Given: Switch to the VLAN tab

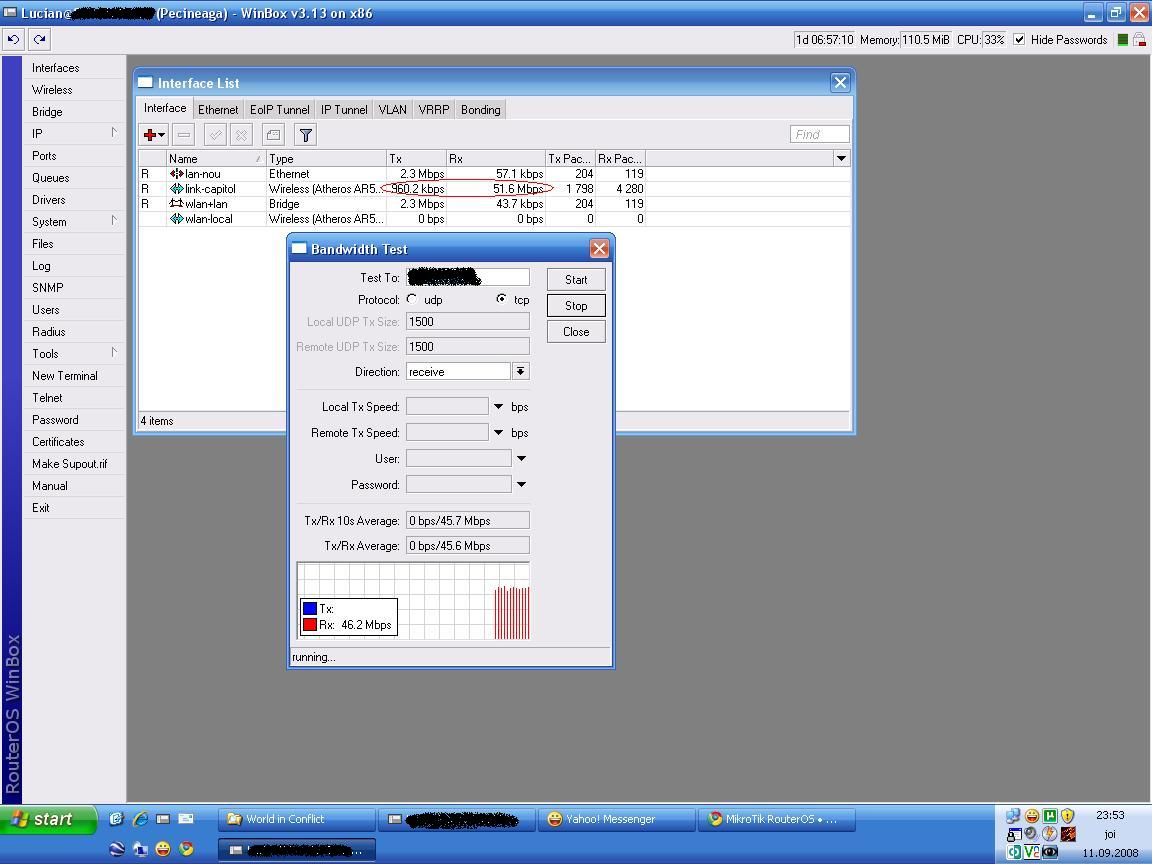Looking at the screenshot, I should click(x=392, y=109).
